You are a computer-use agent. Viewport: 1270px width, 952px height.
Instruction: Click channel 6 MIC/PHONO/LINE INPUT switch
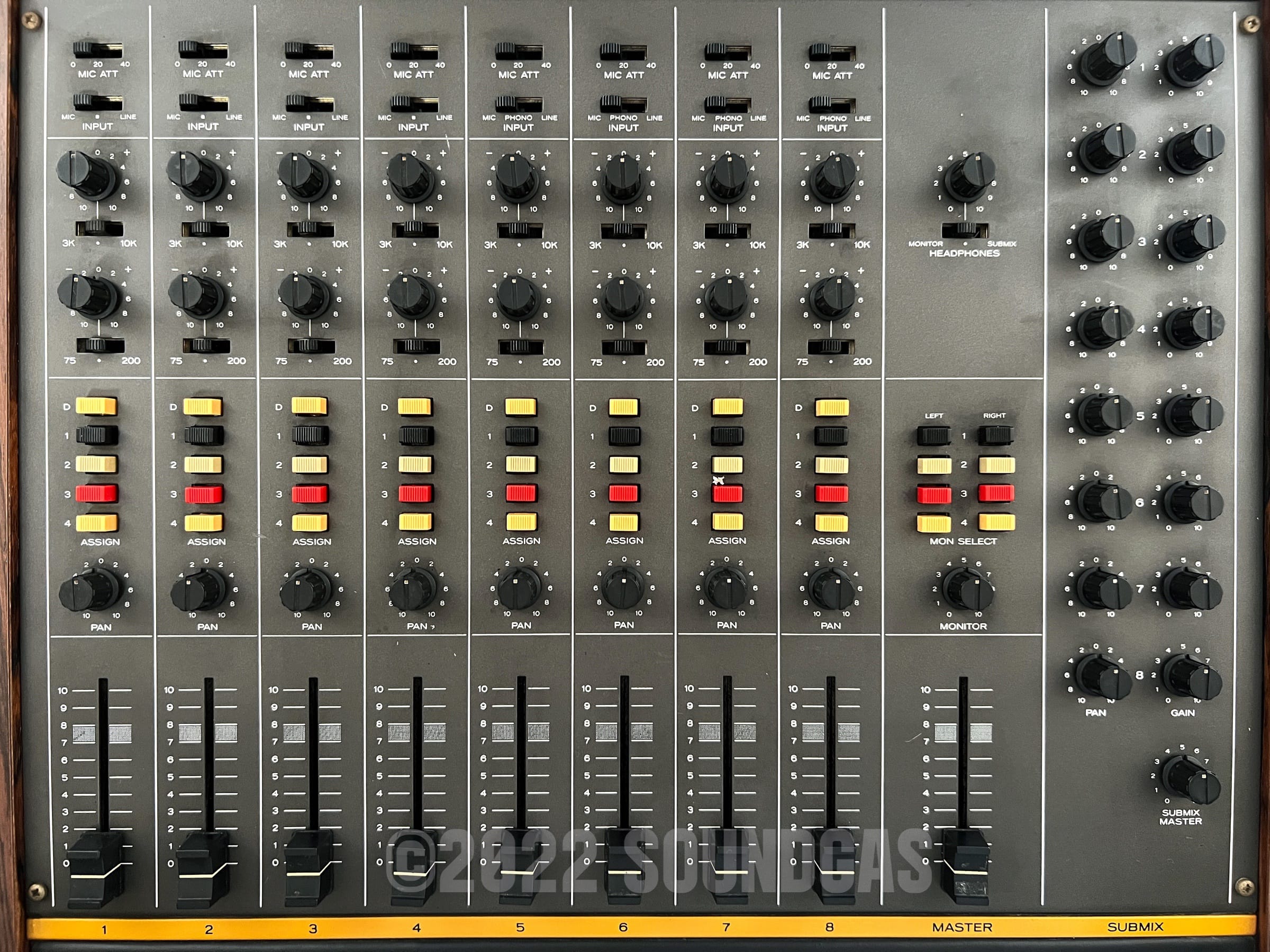click(x=623, y=104)
